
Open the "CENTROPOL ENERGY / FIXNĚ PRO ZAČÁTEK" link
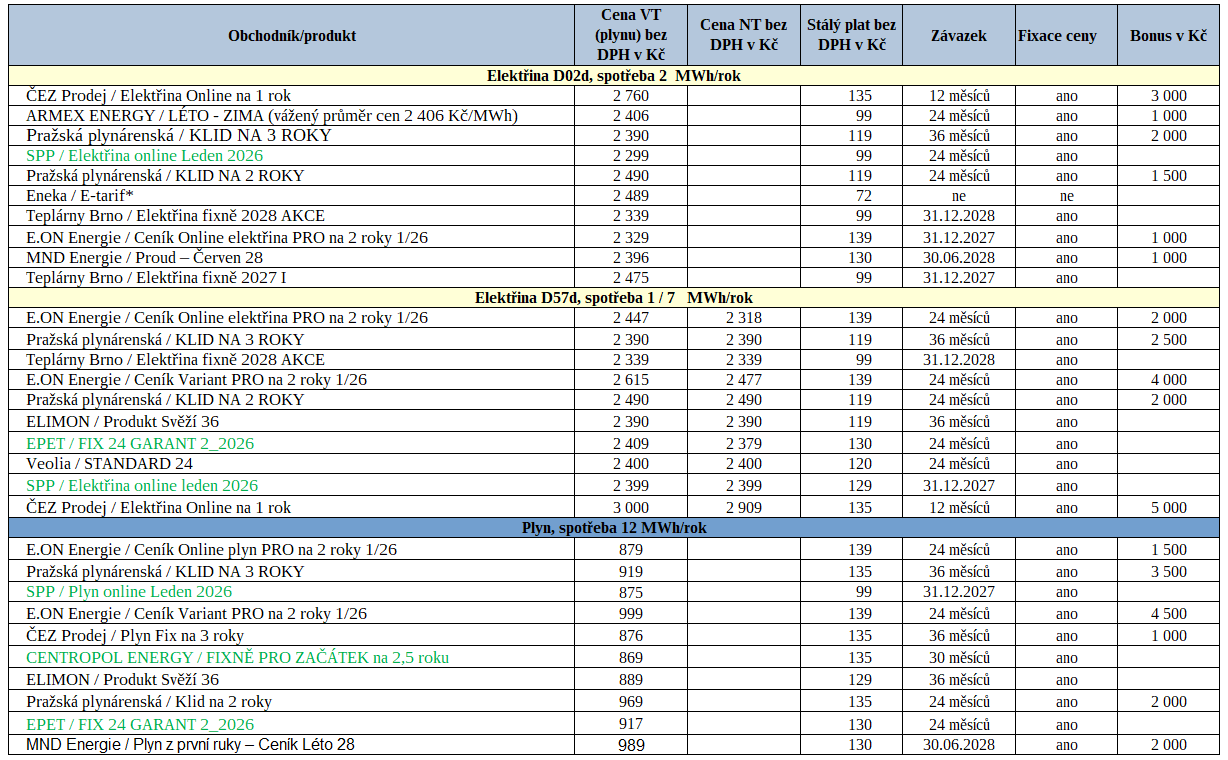[x=237, y=657]
